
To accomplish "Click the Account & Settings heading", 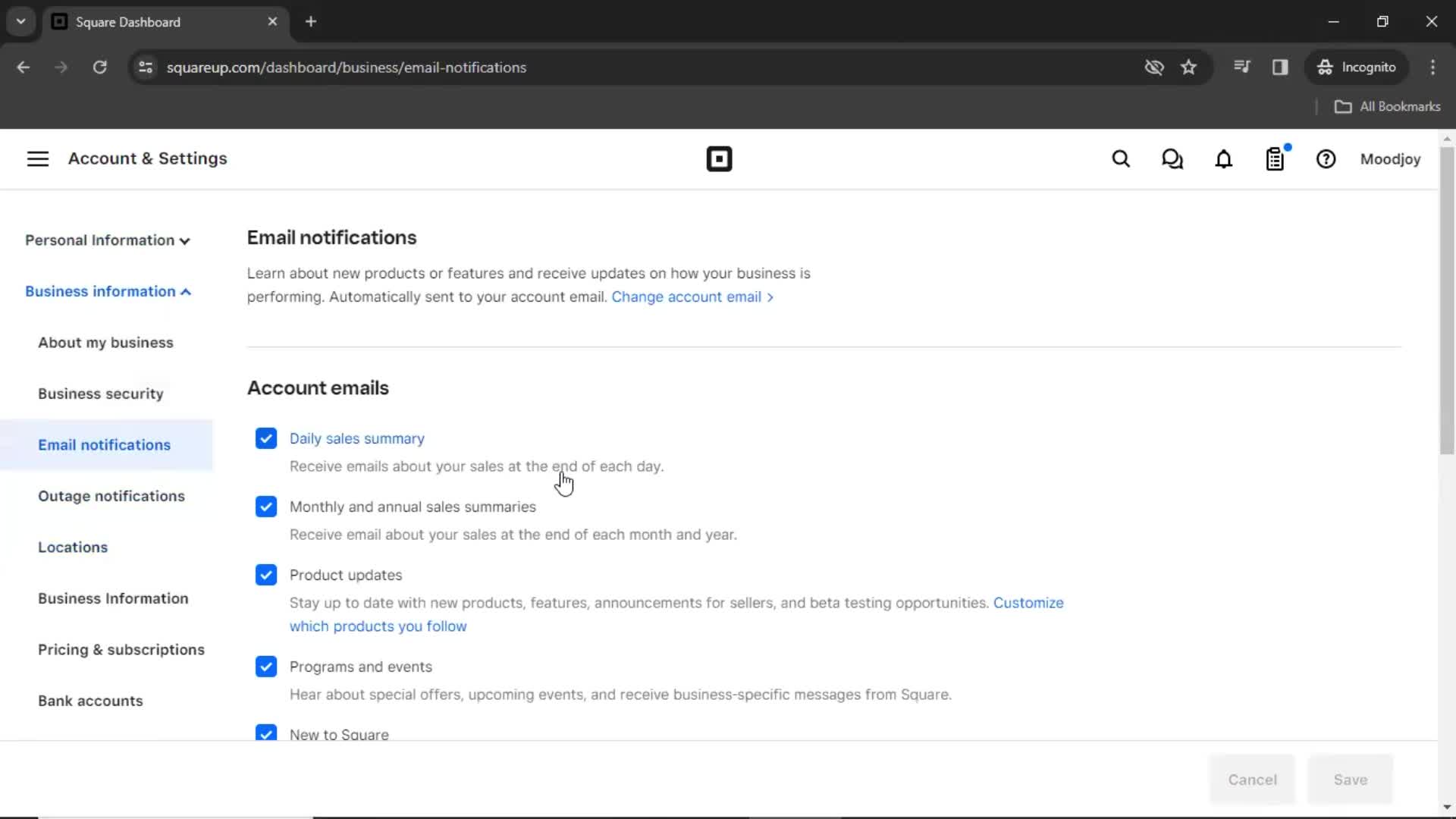I will [148, 158].
